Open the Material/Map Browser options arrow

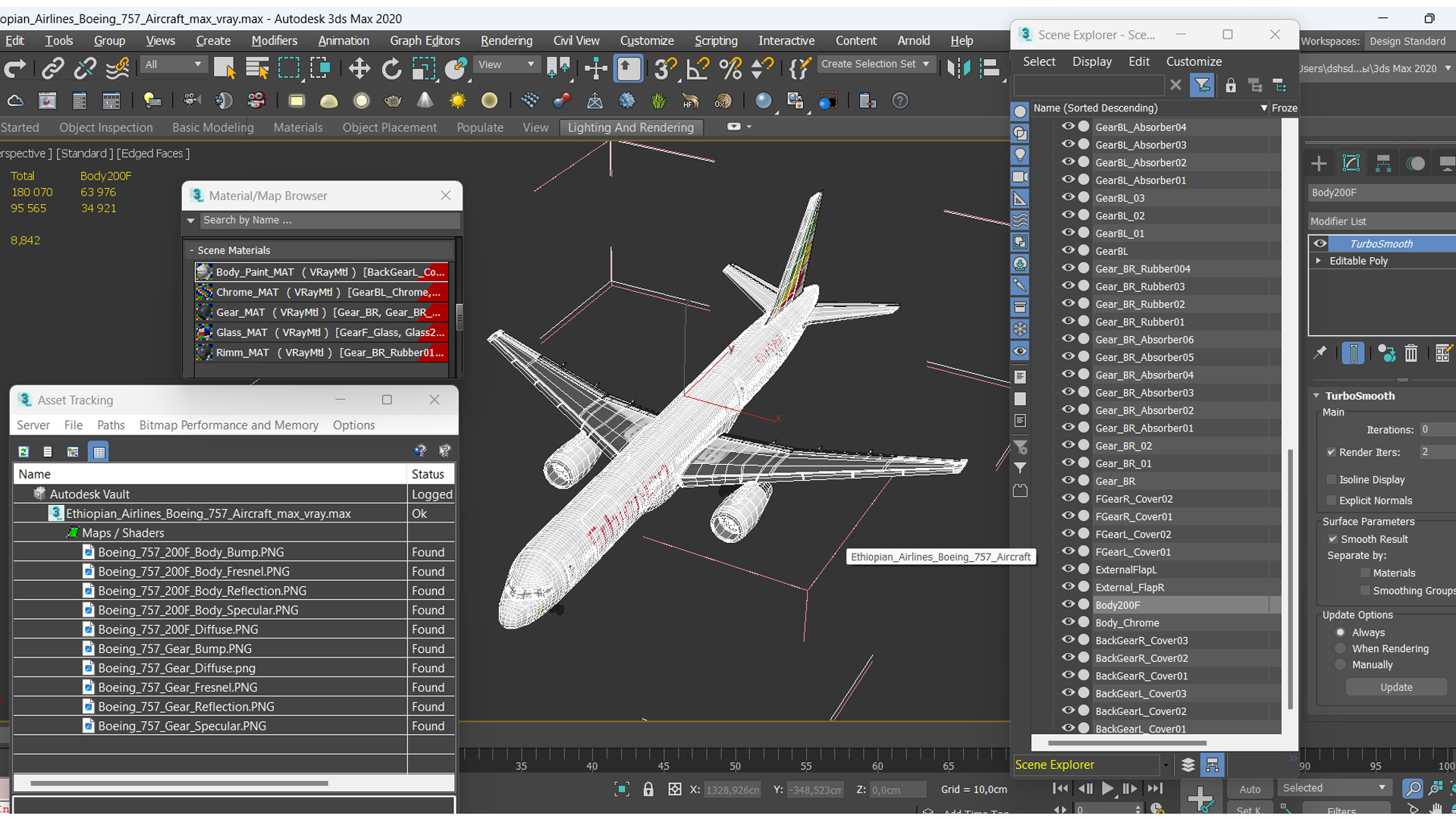coord(191,221)
